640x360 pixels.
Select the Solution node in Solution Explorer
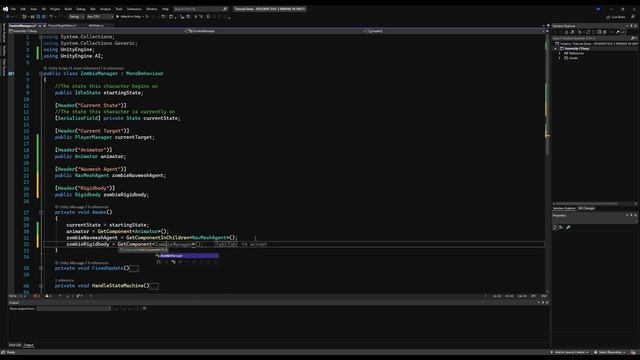pos(596,44)
